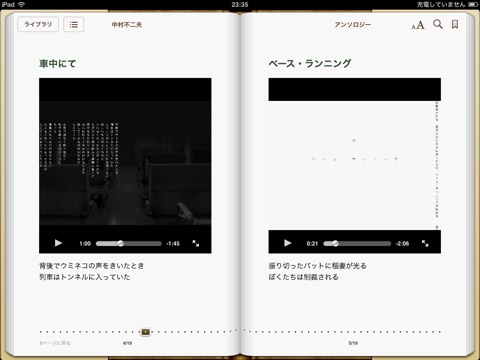Click the -2:06 remaining time label
The width and height of the screenshot is (480, 360).
402,244
